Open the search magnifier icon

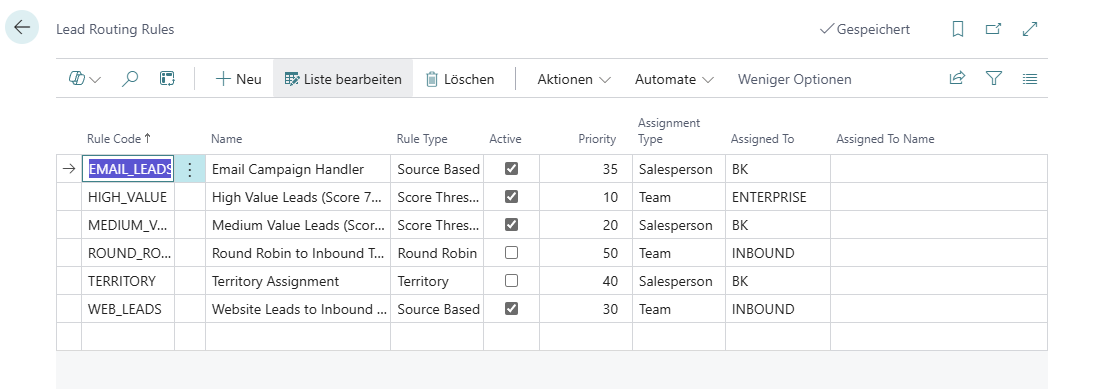point(130,79)
